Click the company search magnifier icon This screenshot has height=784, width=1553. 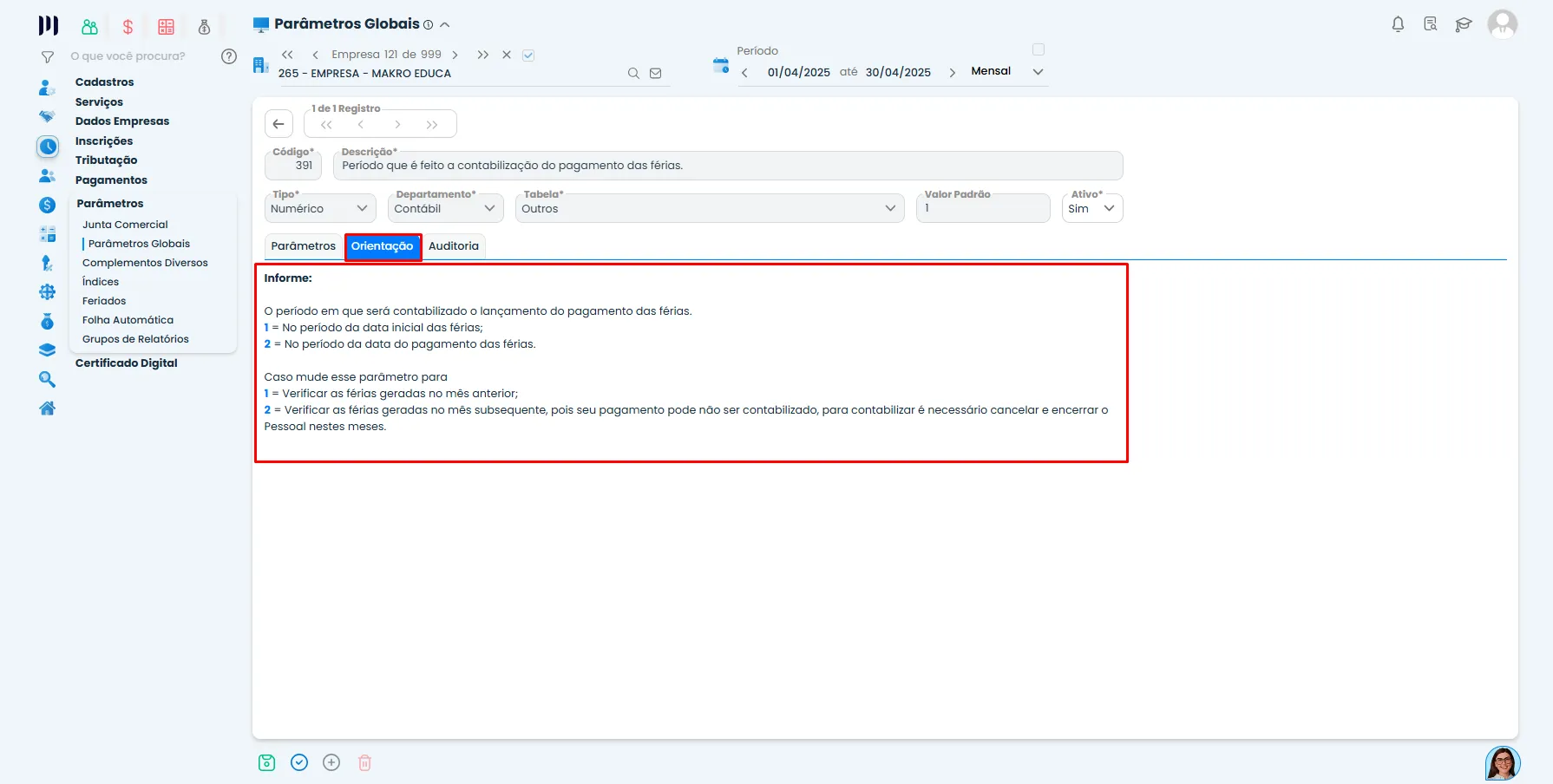[x=633, y=74]
